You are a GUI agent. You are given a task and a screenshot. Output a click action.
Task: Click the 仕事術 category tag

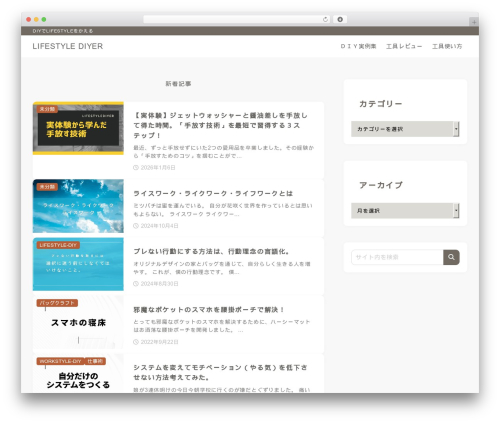[95, 361]
